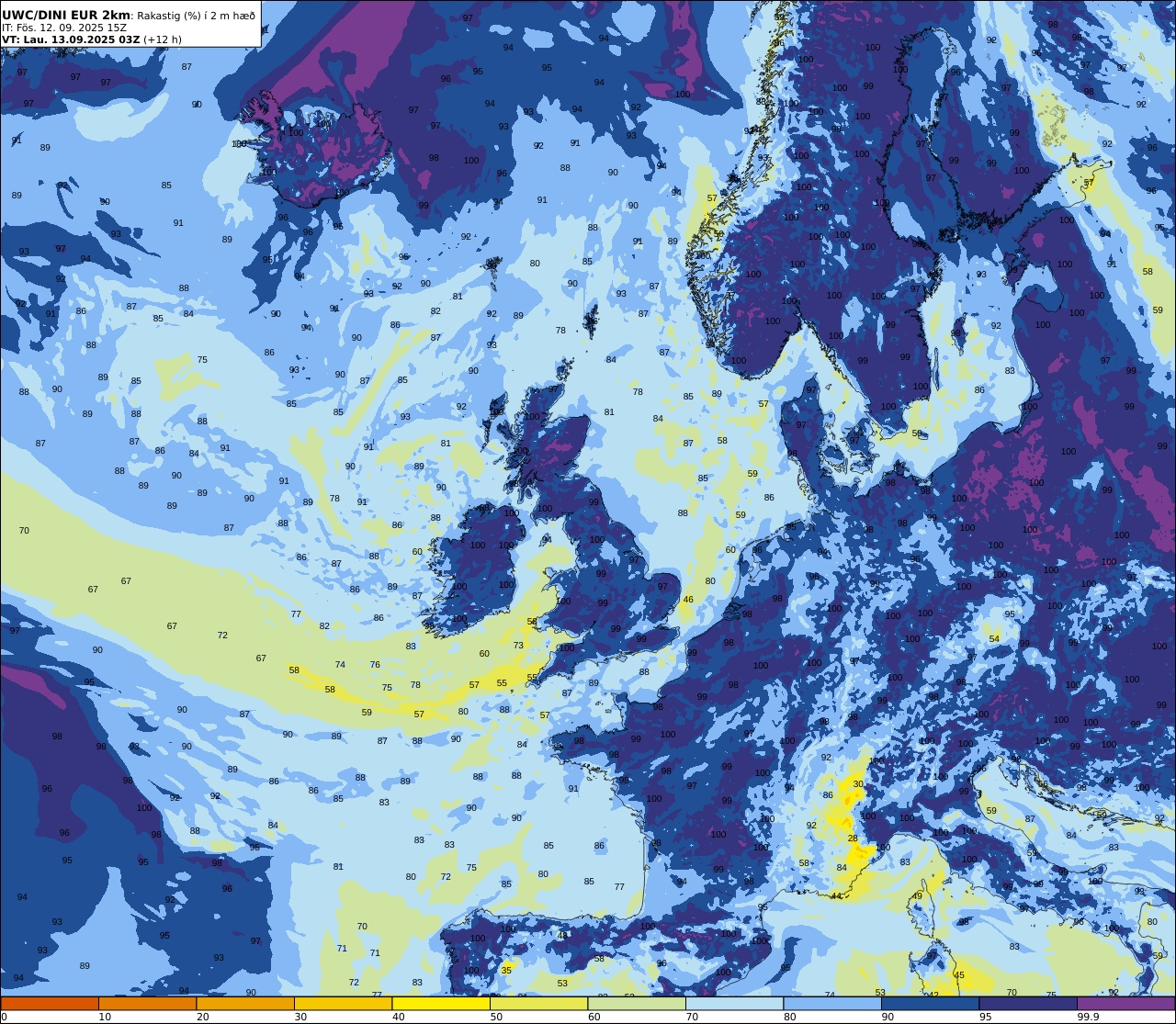Click the map humidity value '49'
The height and width of the screenshot is (1024, 1176).
(x=917, y=896)
